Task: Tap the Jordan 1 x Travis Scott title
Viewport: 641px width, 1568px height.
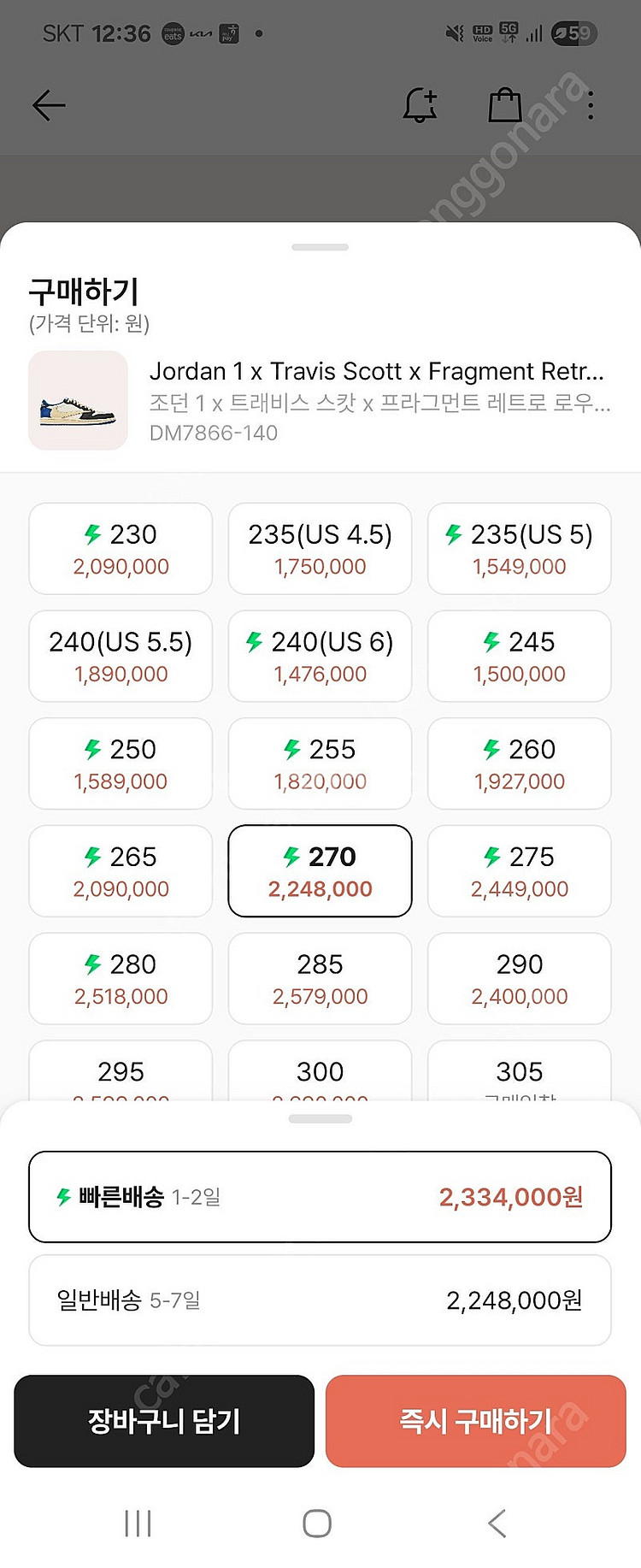Action: [x=377, y=371]
